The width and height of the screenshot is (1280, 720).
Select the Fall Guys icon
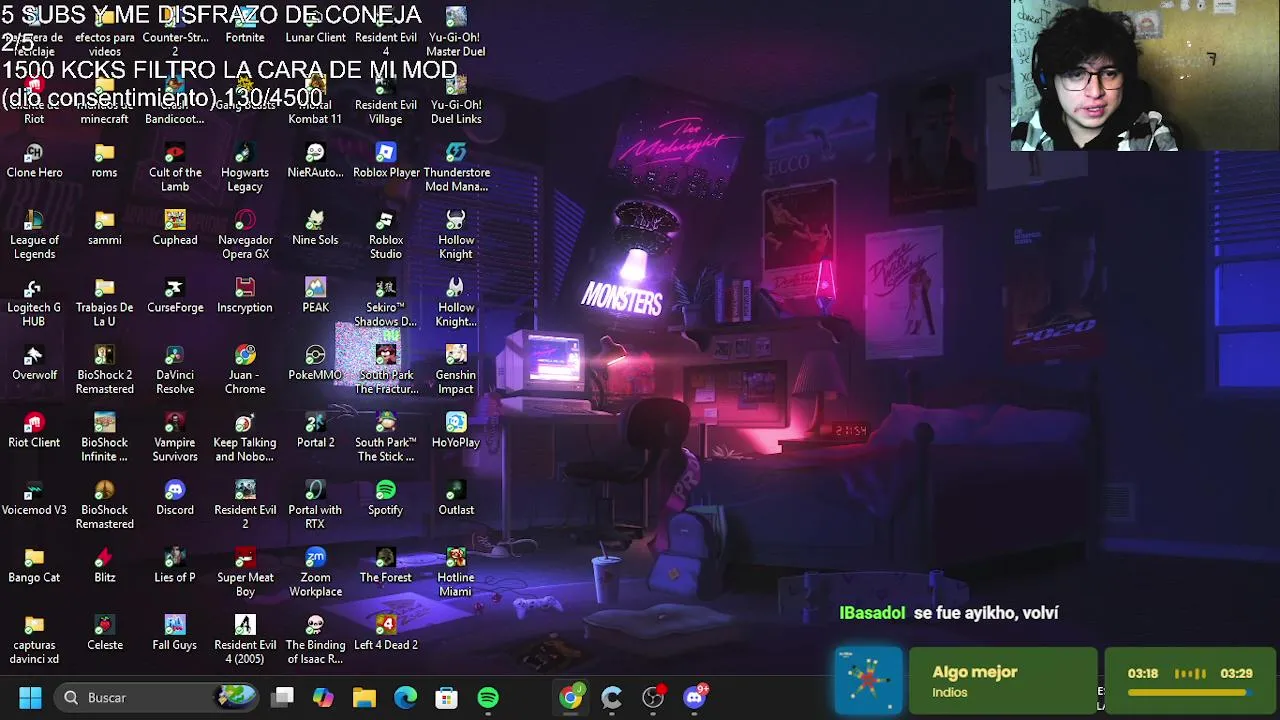coord(175,633)
